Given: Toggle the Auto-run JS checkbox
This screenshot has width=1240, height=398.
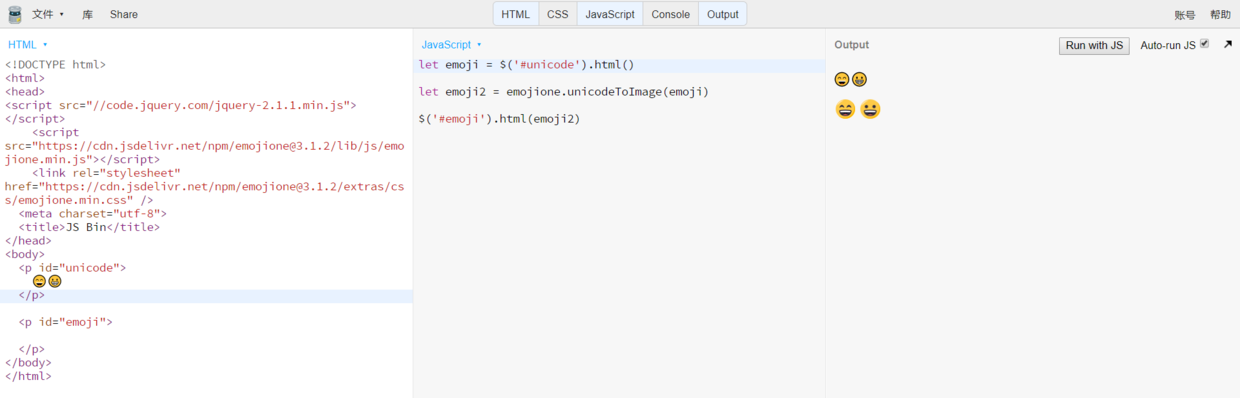Looking at the screenshot, I should (x=1204, y=44).
